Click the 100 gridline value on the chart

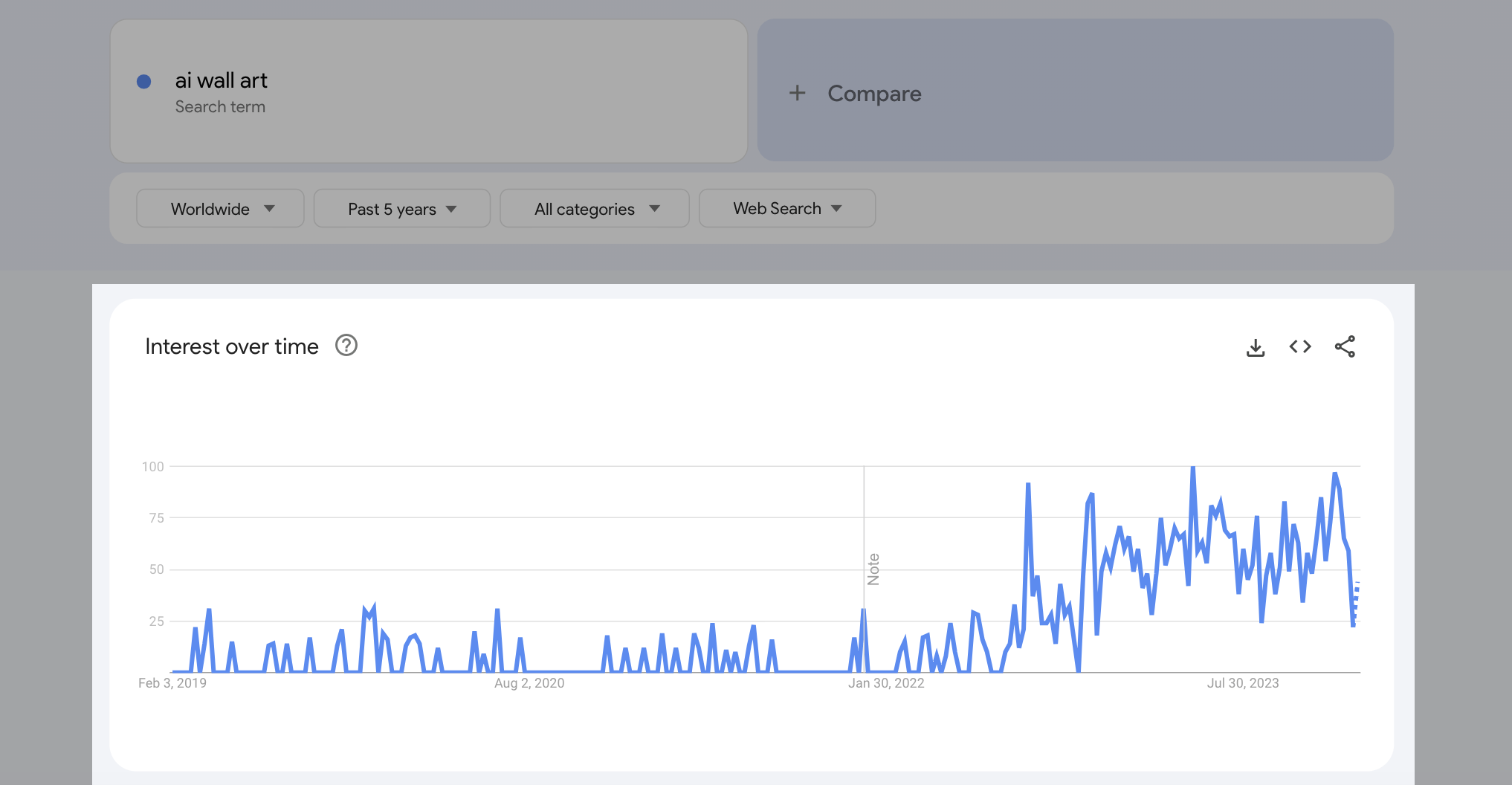[x=155, y=467]
